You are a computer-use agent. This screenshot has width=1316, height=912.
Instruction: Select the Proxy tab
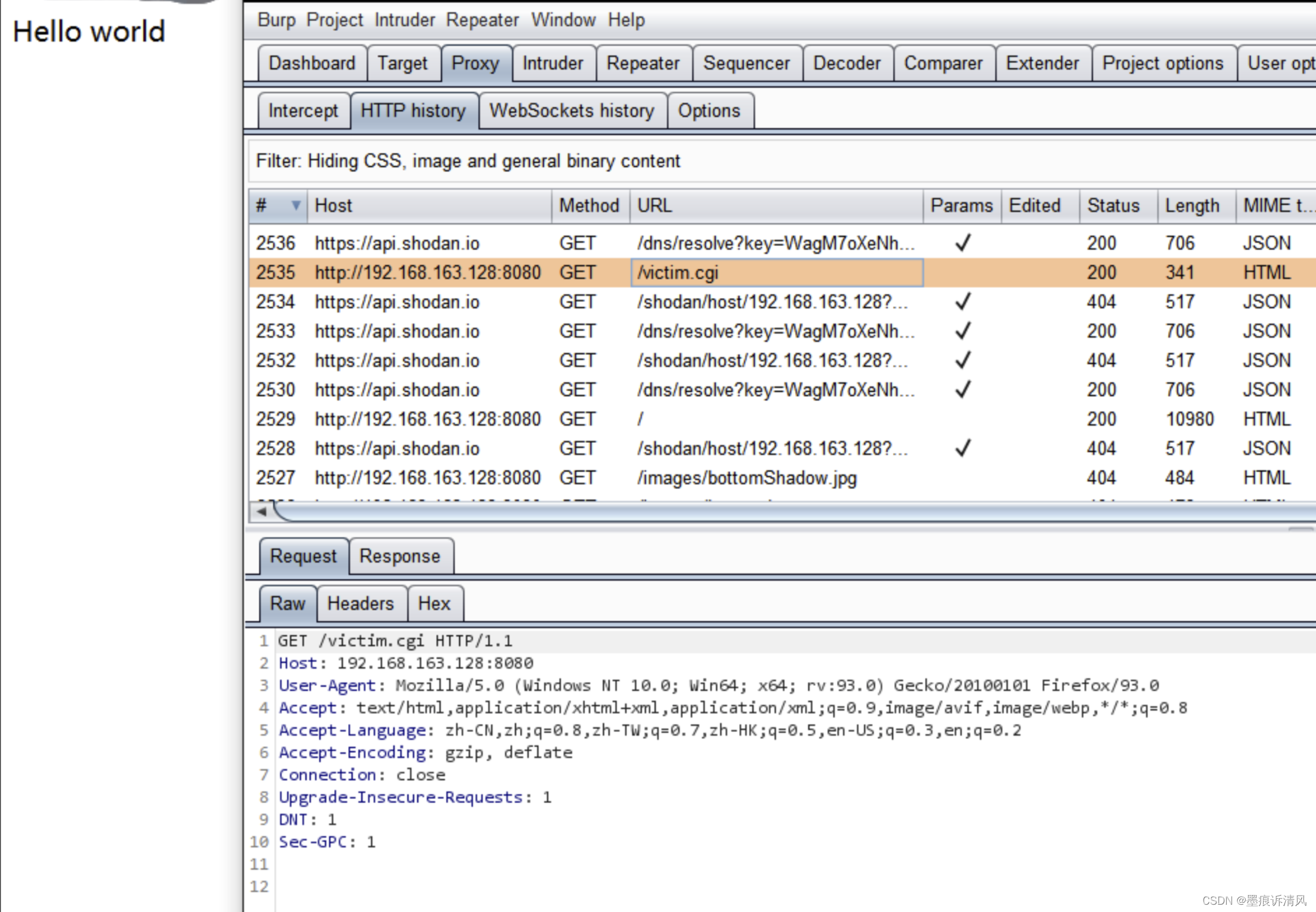(476, 63)
